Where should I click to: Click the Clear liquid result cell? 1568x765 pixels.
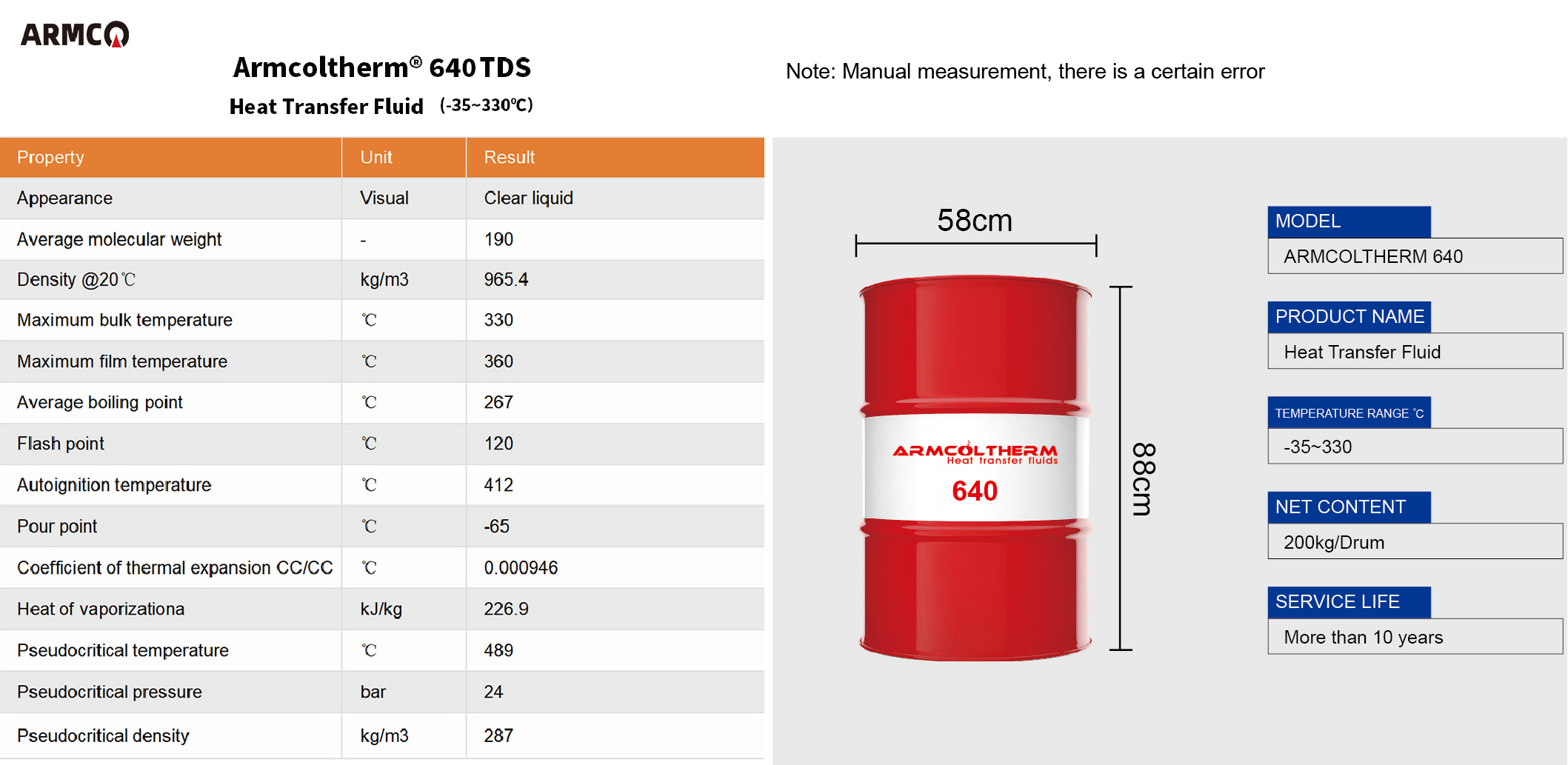coord(529,198)
